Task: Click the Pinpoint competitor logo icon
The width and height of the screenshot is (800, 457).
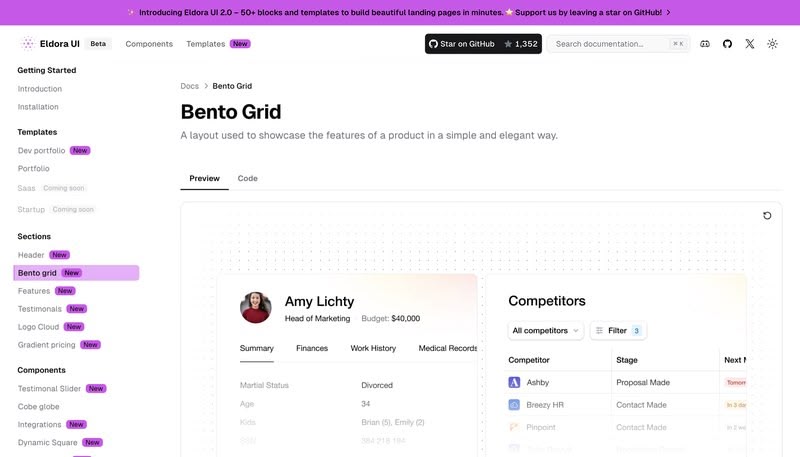Action: click(x=514, y=427)
